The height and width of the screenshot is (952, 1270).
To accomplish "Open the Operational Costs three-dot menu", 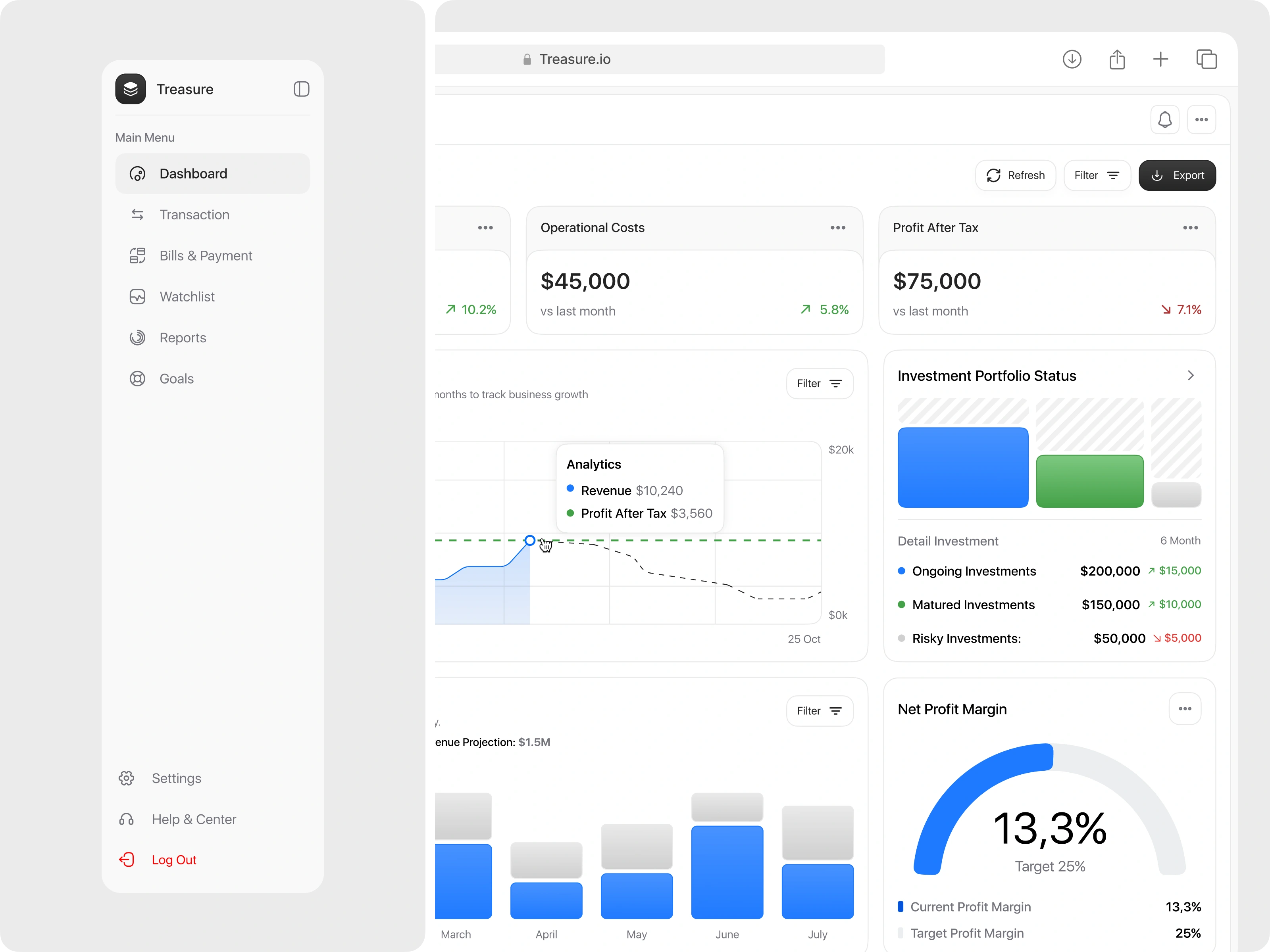I will coord(838,228).
